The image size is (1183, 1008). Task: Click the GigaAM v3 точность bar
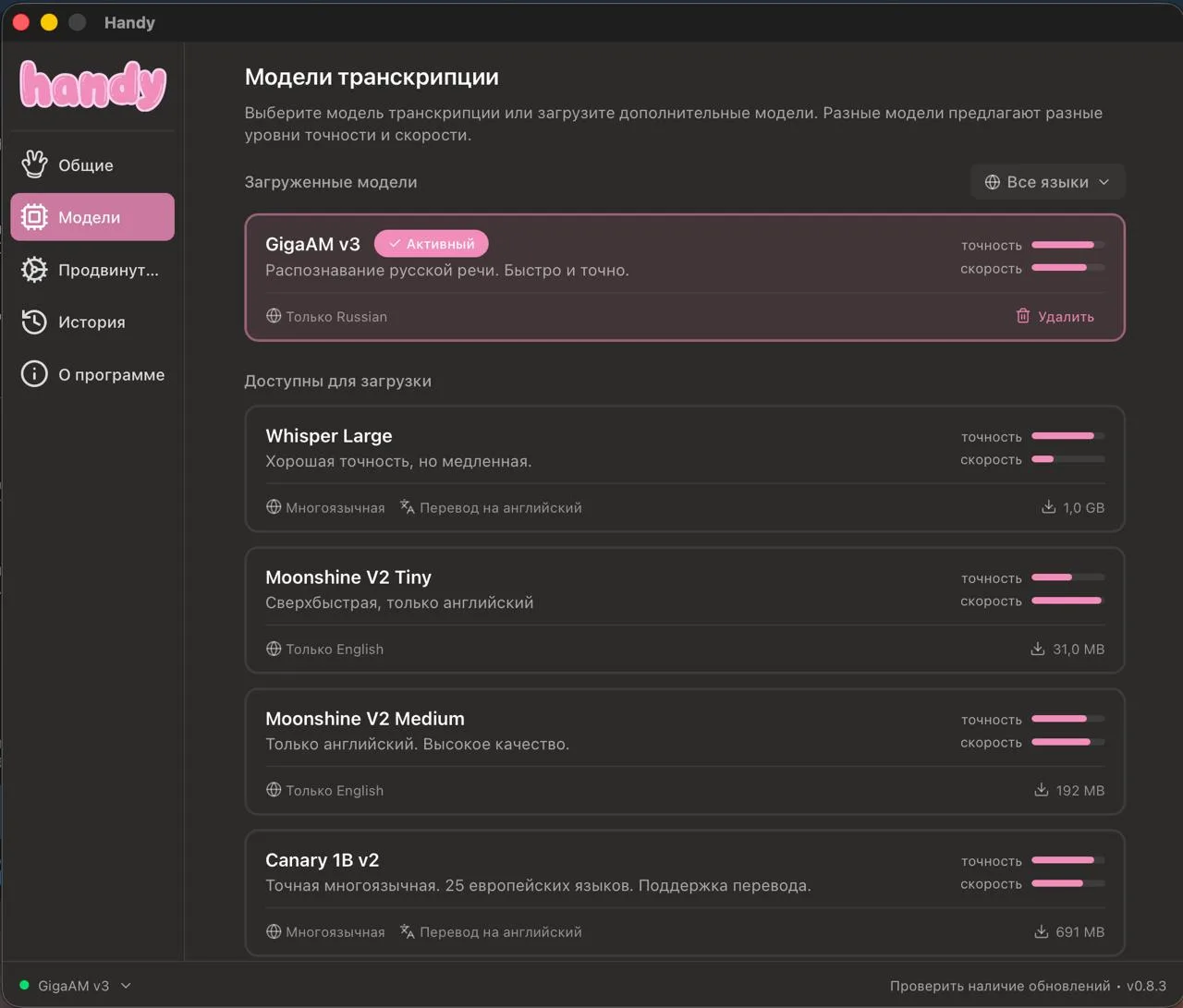pyautogui.click(x=1068, y=245)
